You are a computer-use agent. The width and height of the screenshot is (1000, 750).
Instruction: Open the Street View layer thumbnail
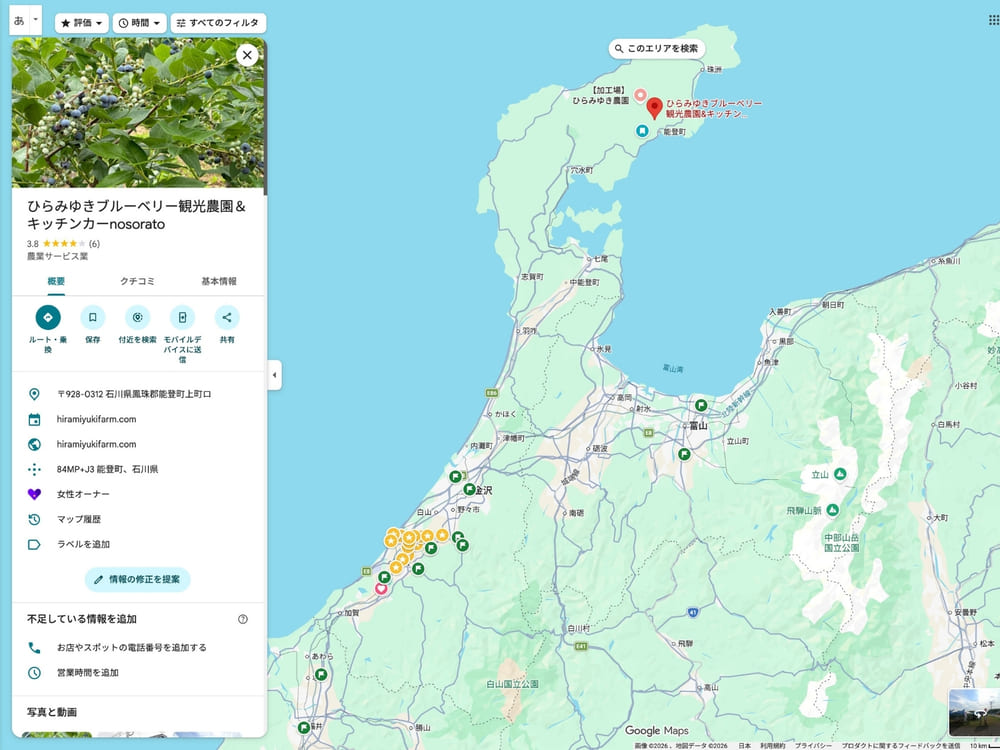coord(974,712)
